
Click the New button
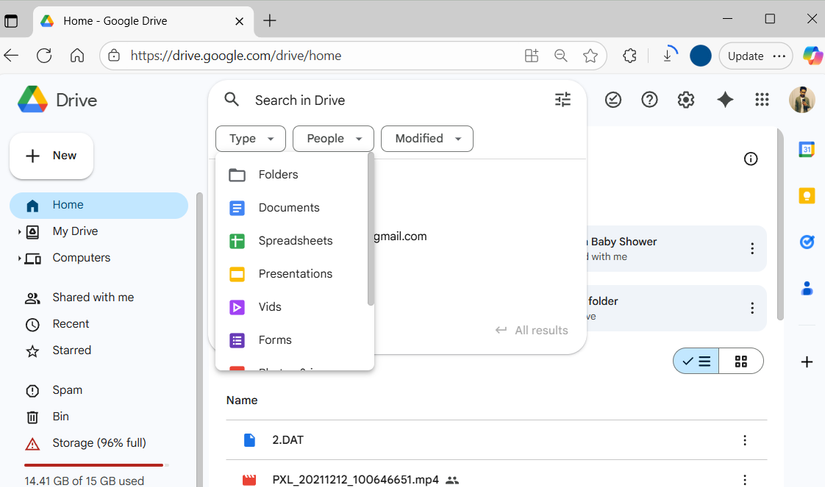point(52,156)
